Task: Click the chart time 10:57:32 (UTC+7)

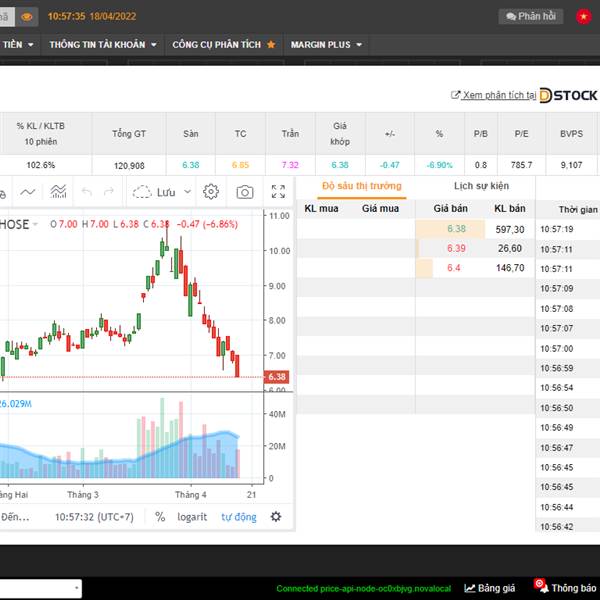Action: tap(94, 517)
